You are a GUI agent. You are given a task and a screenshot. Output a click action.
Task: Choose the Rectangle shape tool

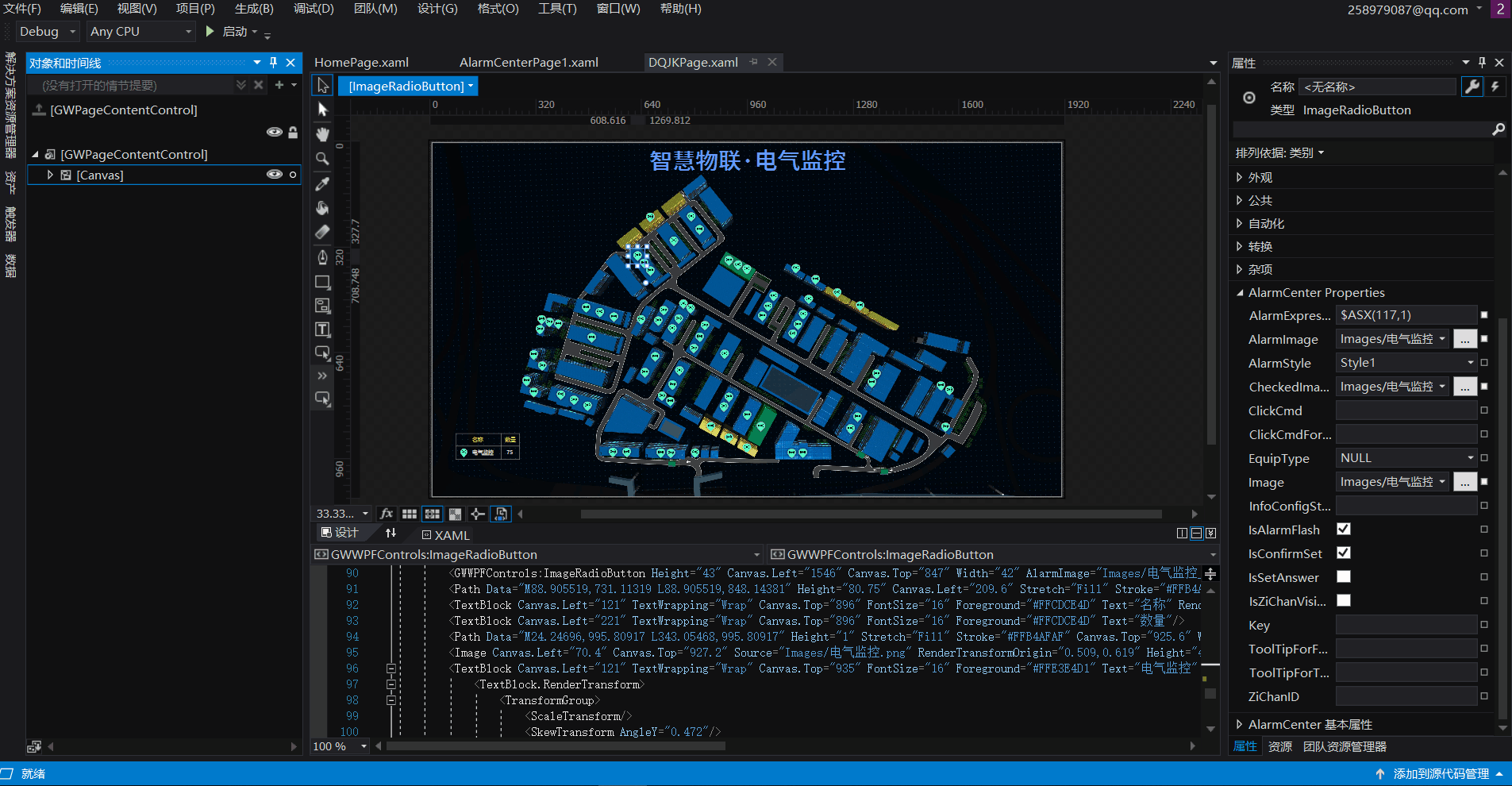(322, 282)
